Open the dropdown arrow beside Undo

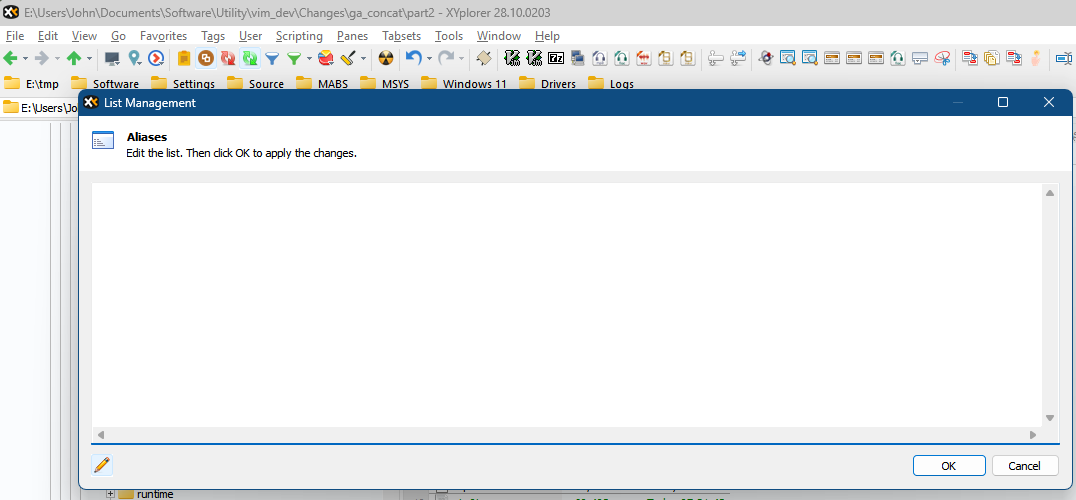click(429, 59)
